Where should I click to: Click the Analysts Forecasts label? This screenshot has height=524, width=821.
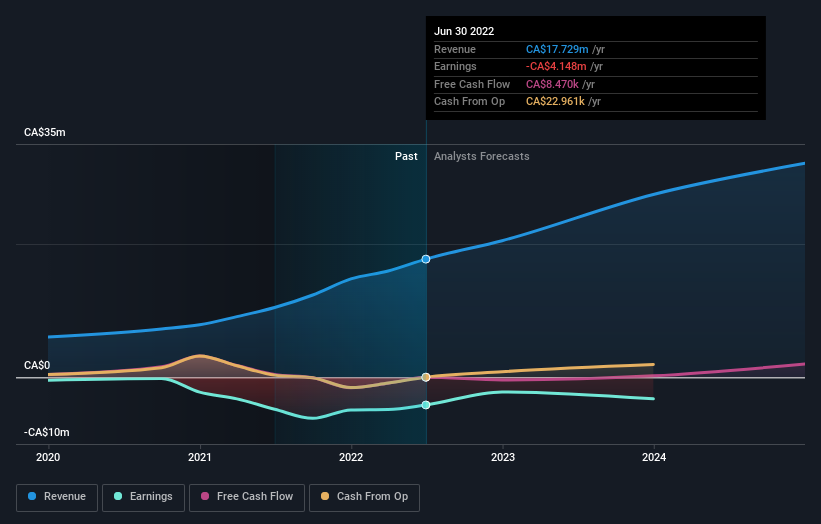click(482, 156)
